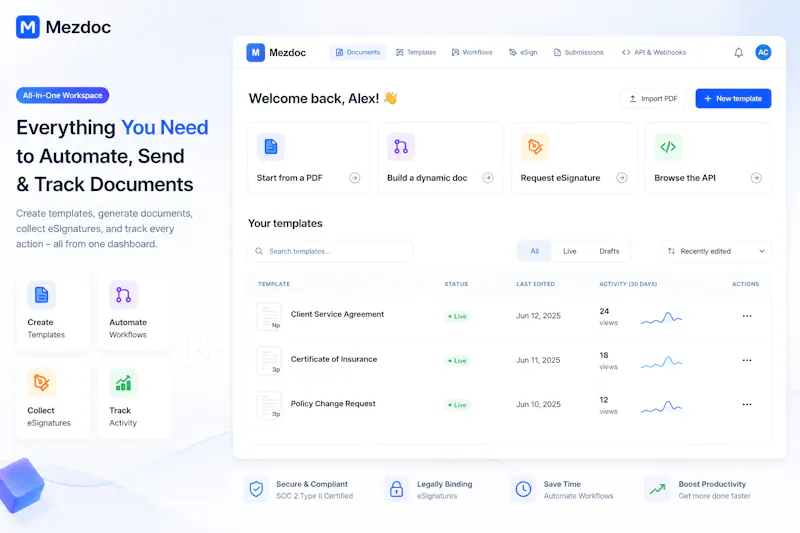Click the Track Activity chart icon
Viewport: 800px width, 533px height.
coord(123,383)
